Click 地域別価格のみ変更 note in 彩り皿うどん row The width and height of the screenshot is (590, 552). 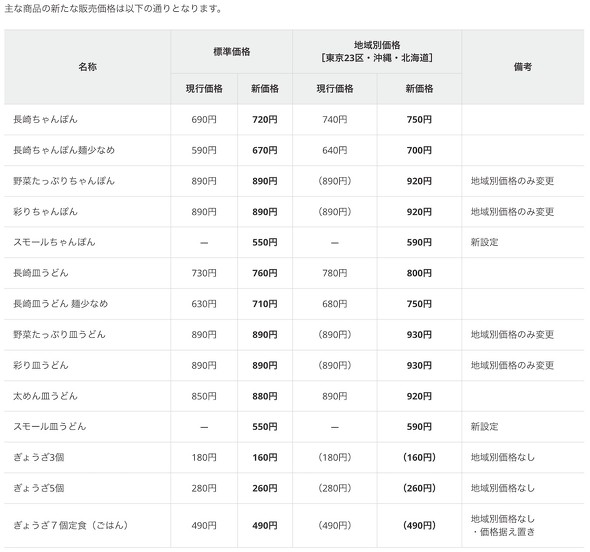512,365
